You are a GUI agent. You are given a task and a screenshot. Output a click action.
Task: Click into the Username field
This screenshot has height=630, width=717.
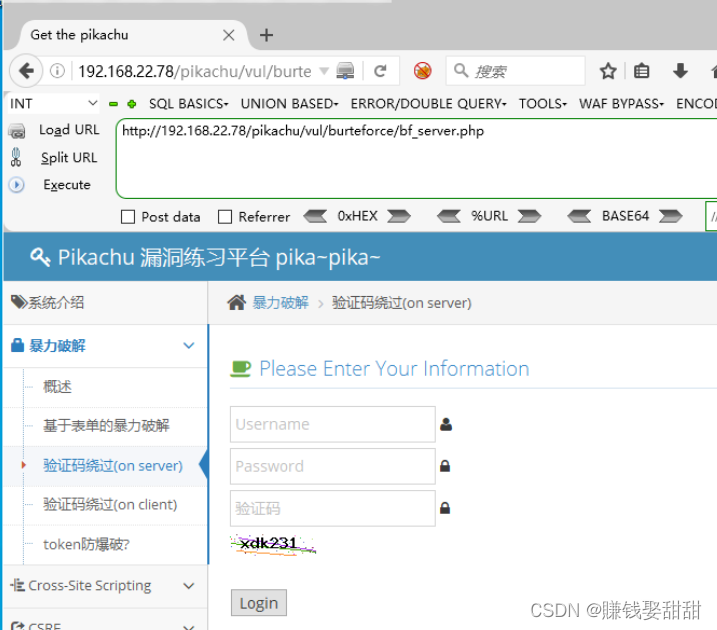[332, 424]
